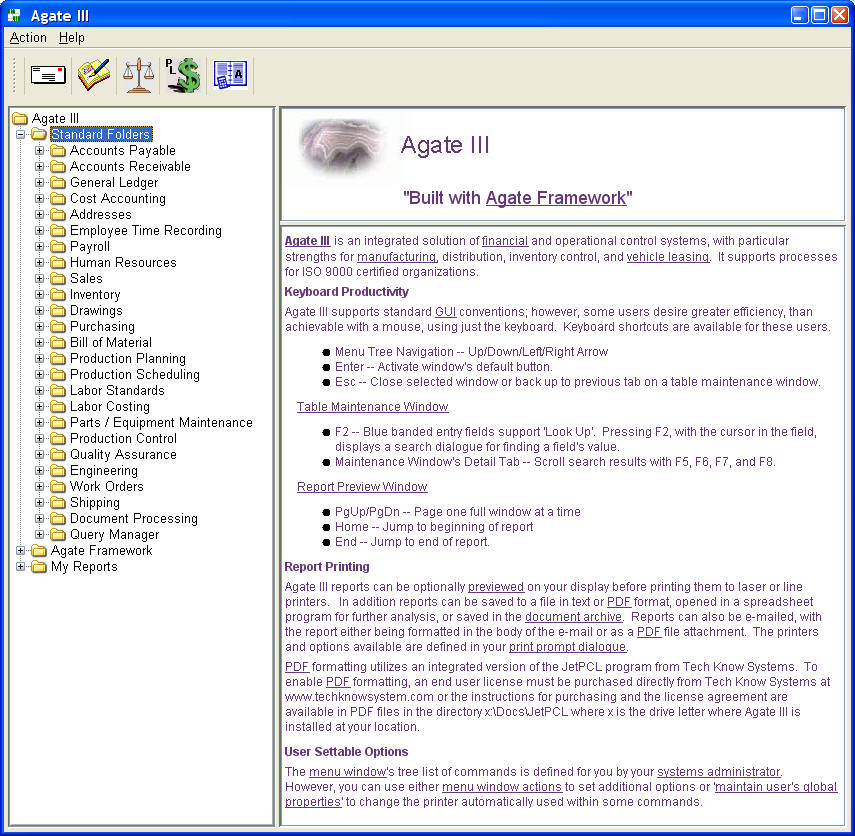Click the Shipping folder icon
This screenshot has width=855, height=836.
[58, 502]
